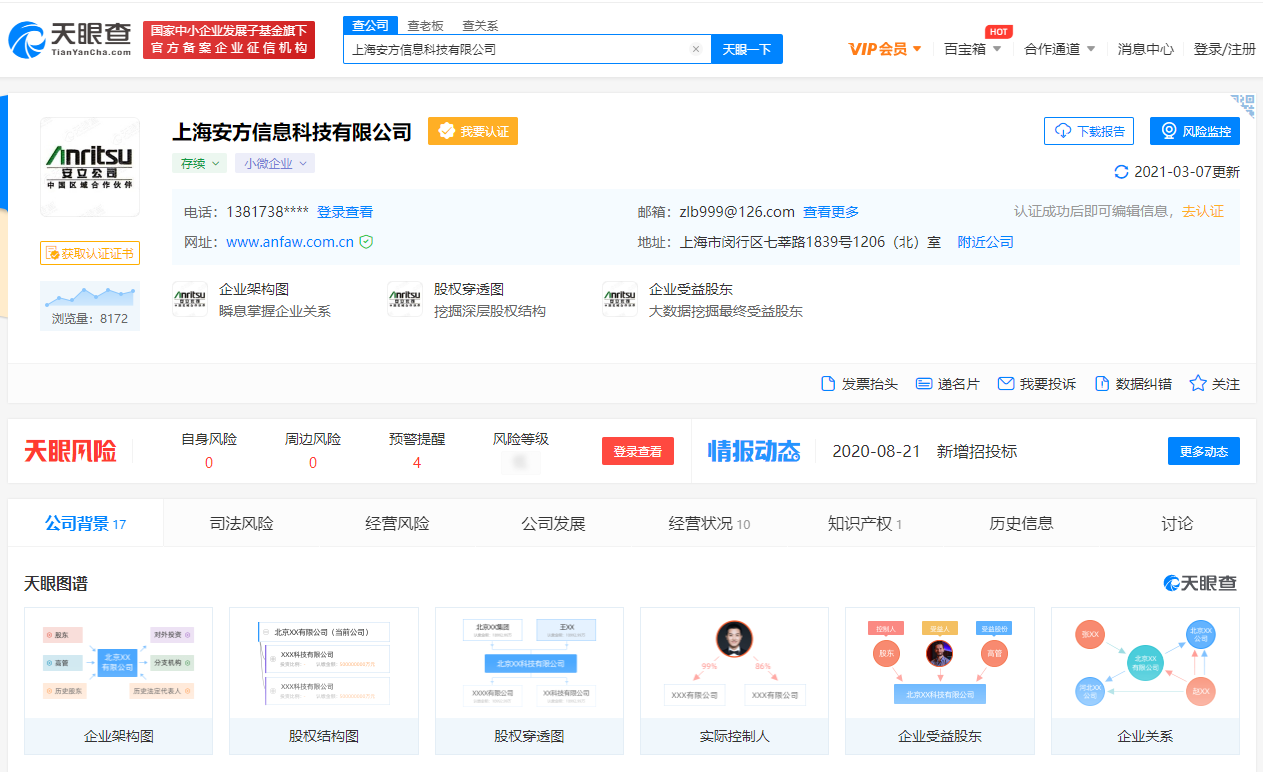The image size is (1263, 772).
Task: Click the 情报动态 heading logo
Action: tap(754, 451)
